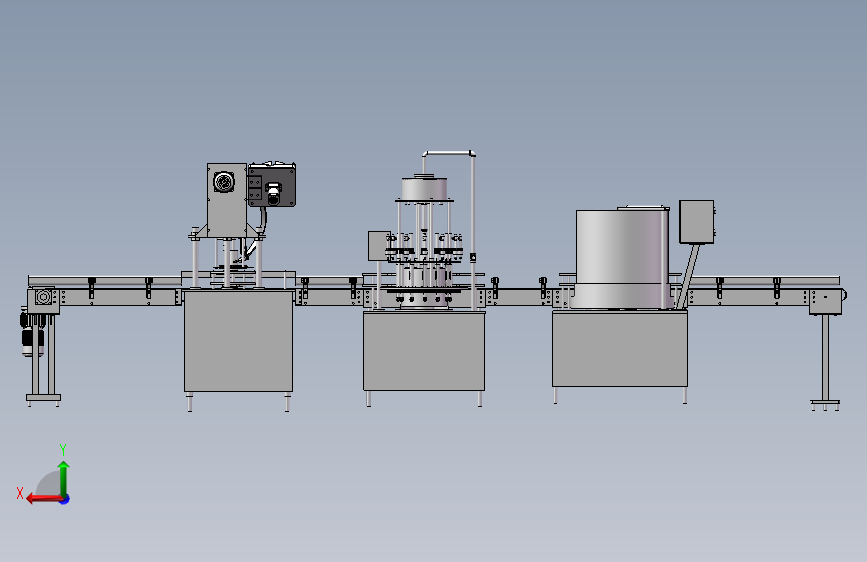The image size is (867, 562).
Task: Select the dark motor housing on the left machine
Action: pos(272,185)
